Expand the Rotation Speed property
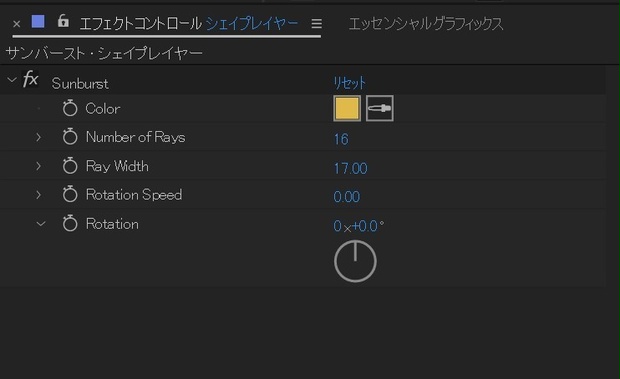This screenshot has height=379, width=620. tap(38, 195)
